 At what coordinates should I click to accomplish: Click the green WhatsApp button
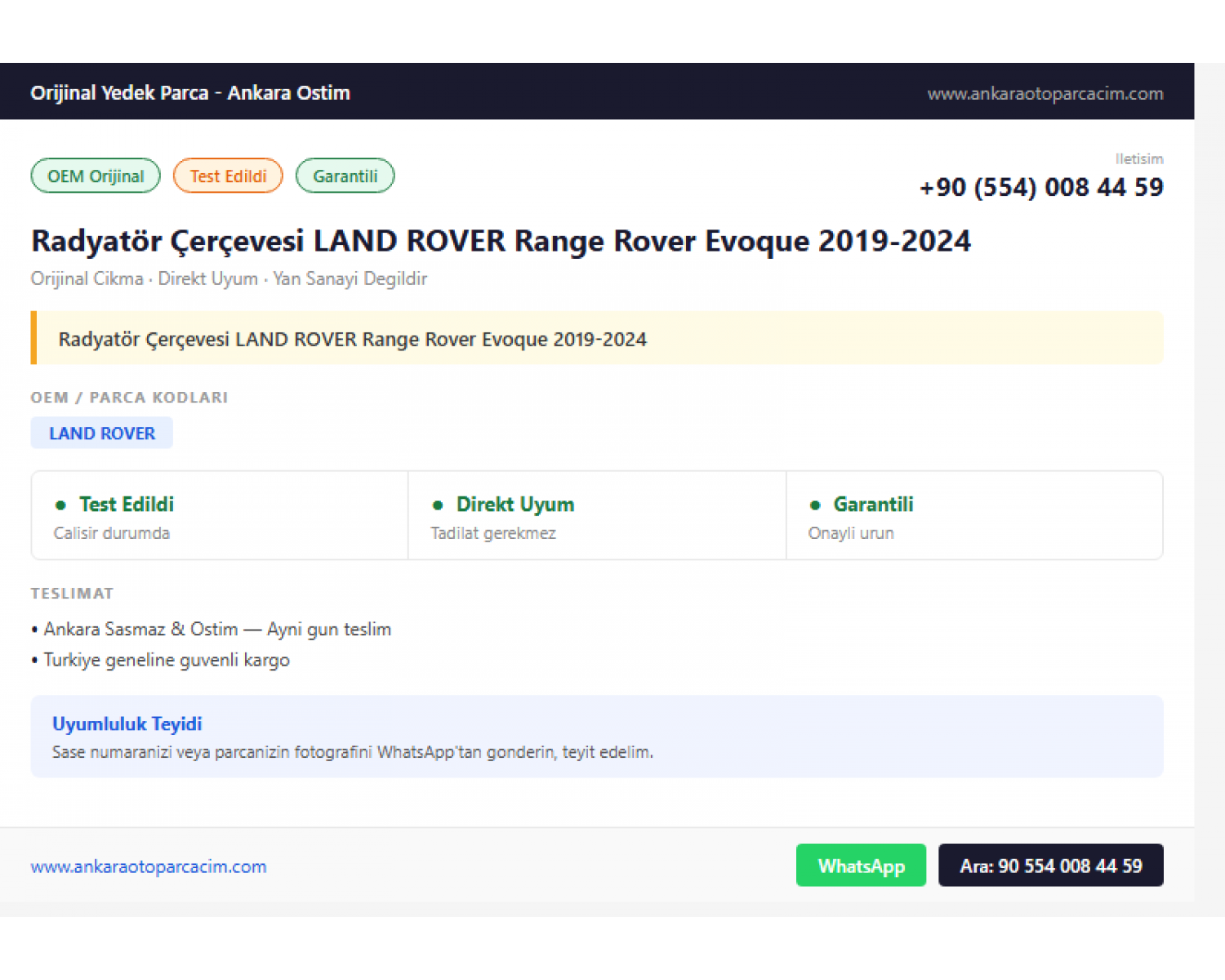tap(861, 865)
